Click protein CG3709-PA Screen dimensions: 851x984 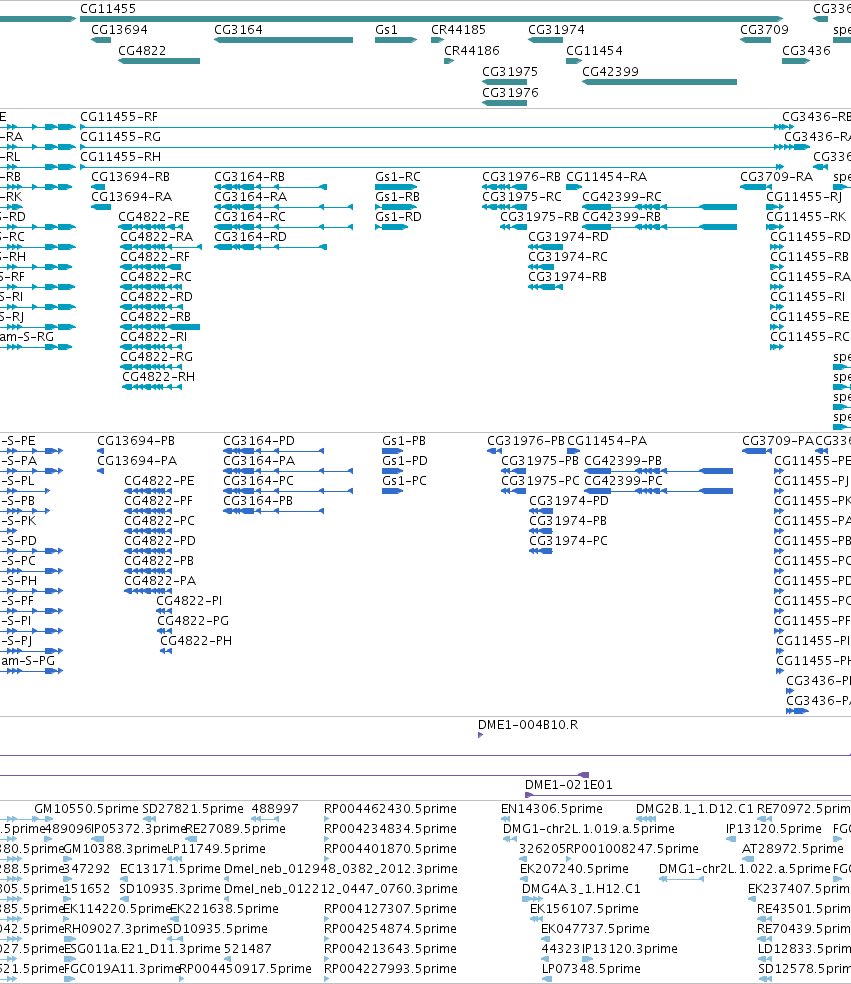point(778,441)
